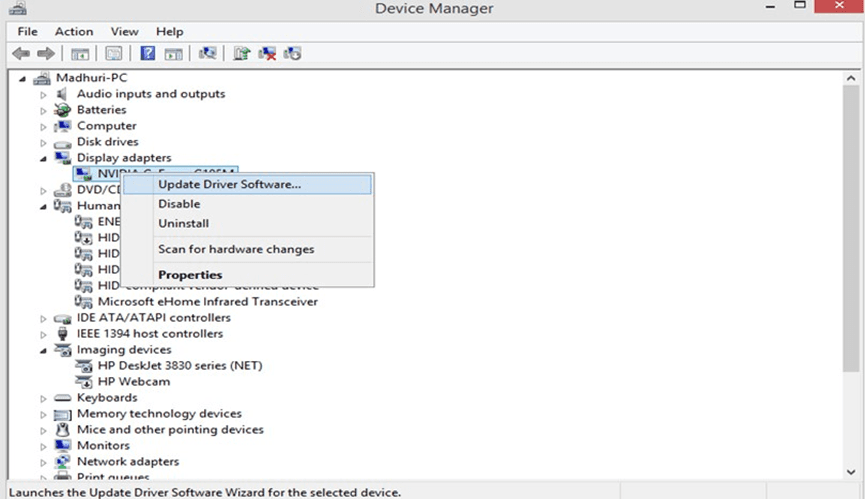Select HP DeskJet 3830 series (NET)
Screen dimensions: 865x499
click(180, 366)
